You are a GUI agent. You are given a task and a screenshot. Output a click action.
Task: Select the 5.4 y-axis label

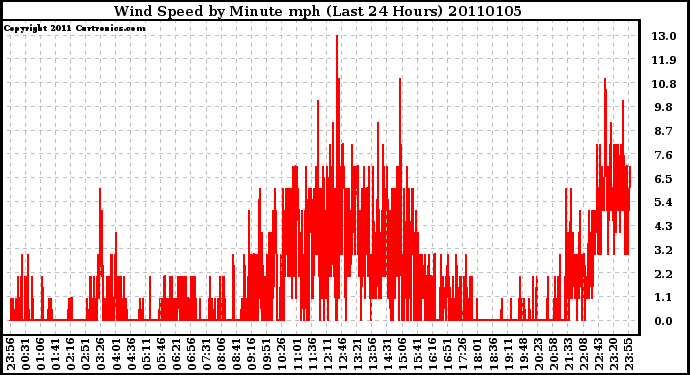(x=664, y=202)
